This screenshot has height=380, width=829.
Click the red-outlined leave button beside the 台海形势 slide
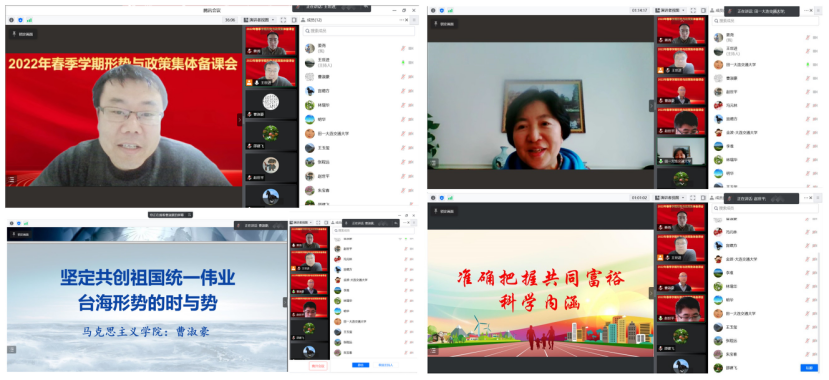(x=318, y=365)
